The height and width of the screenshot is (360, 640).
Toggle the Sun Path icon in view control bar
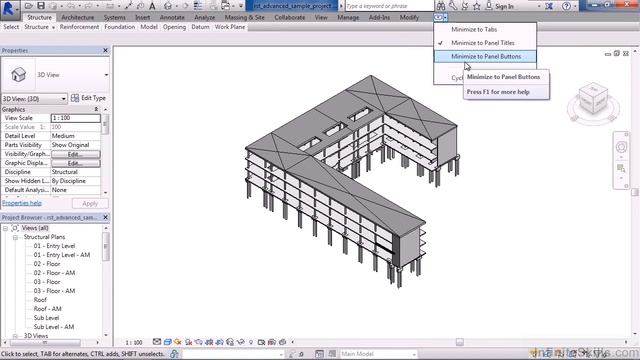[178, 342]
